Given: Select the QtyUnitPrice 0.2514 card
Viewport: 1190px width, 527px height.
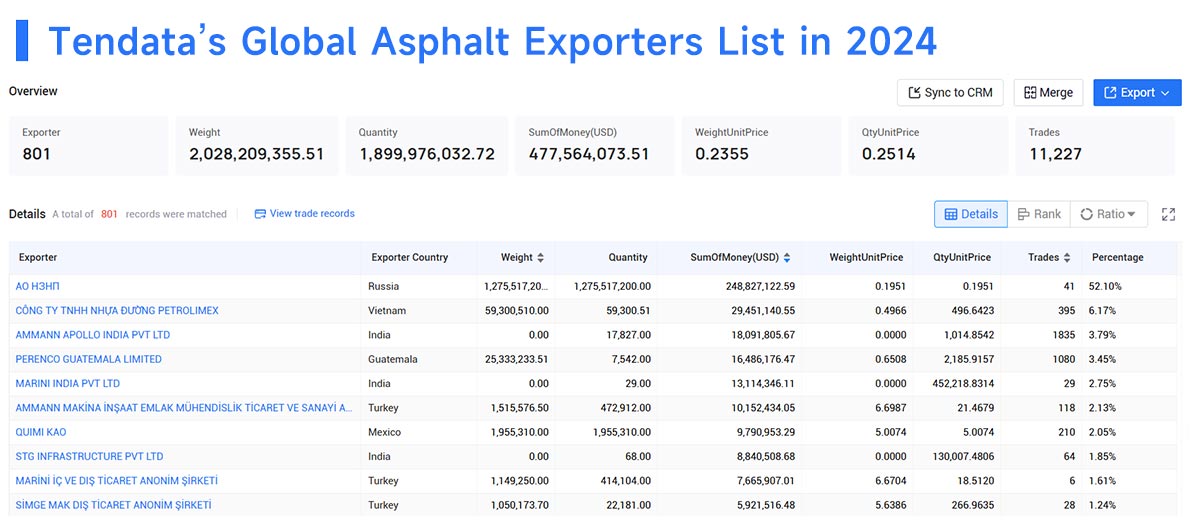Looking at the screenshot, I should (x=928, y=145).
